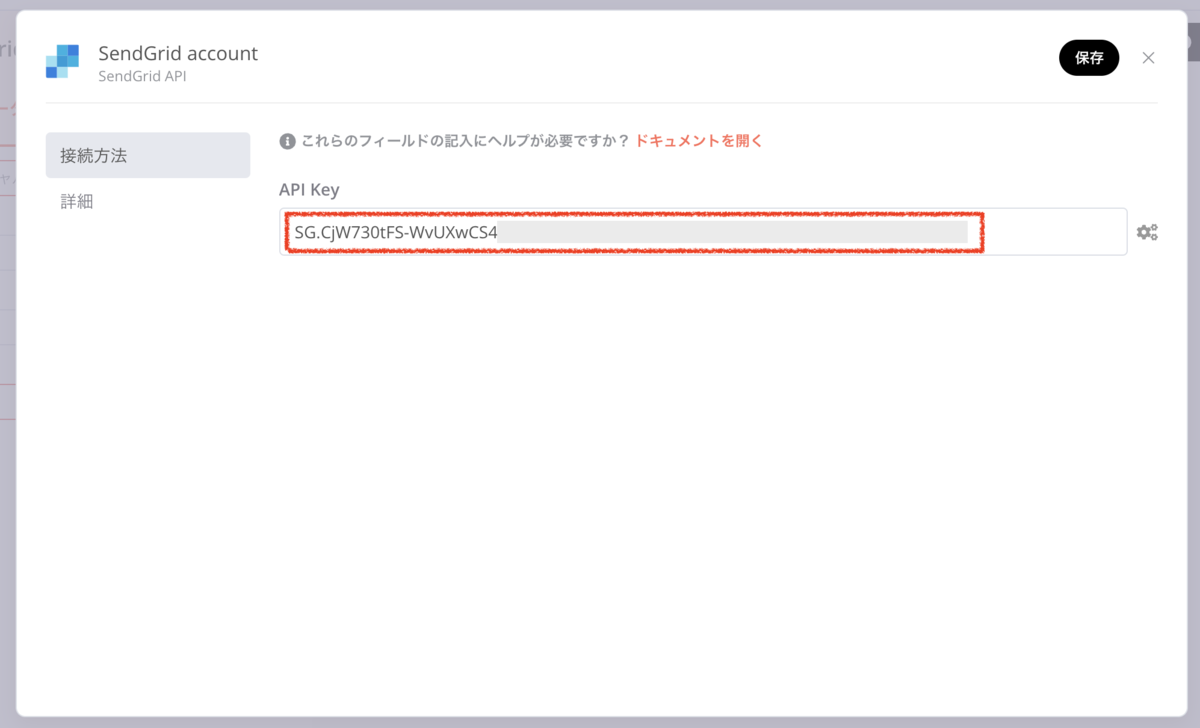
Task: Open the ドキュメントを開く documentation link
Action: tap(699, 141)
